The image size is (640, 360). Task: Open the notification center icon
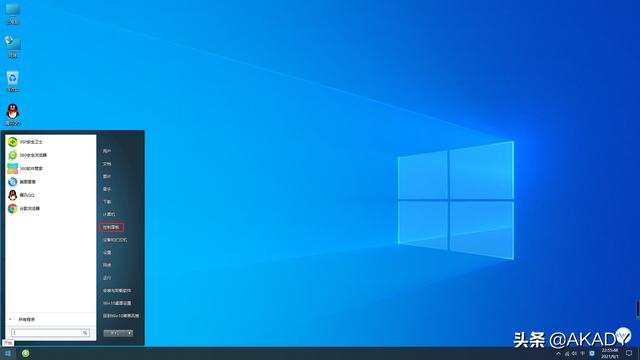pos(629,353)
